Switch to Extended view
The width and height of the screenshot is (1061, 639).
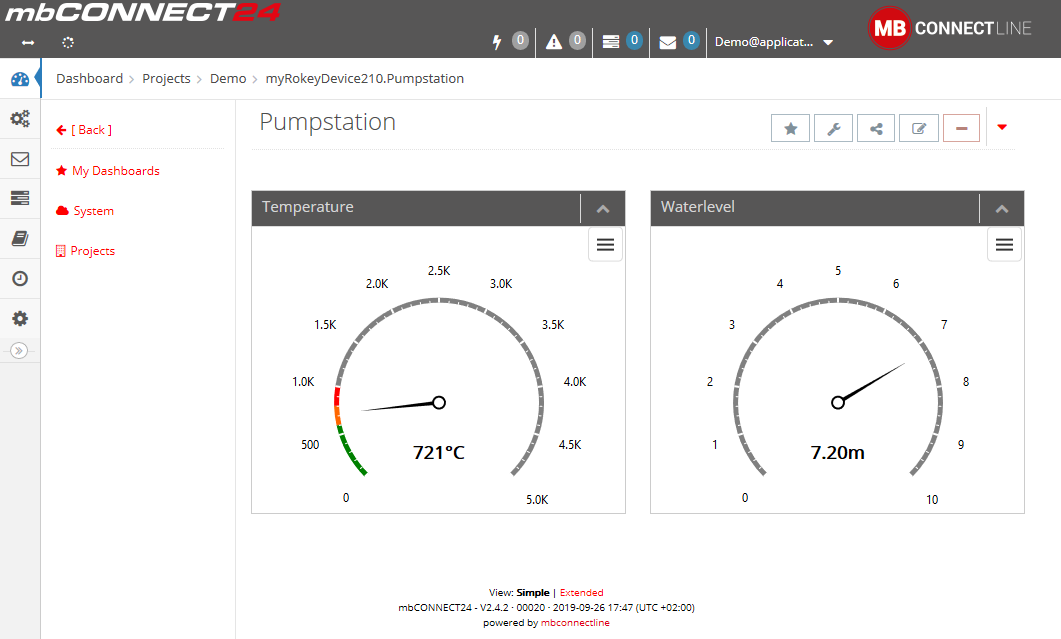581,592
